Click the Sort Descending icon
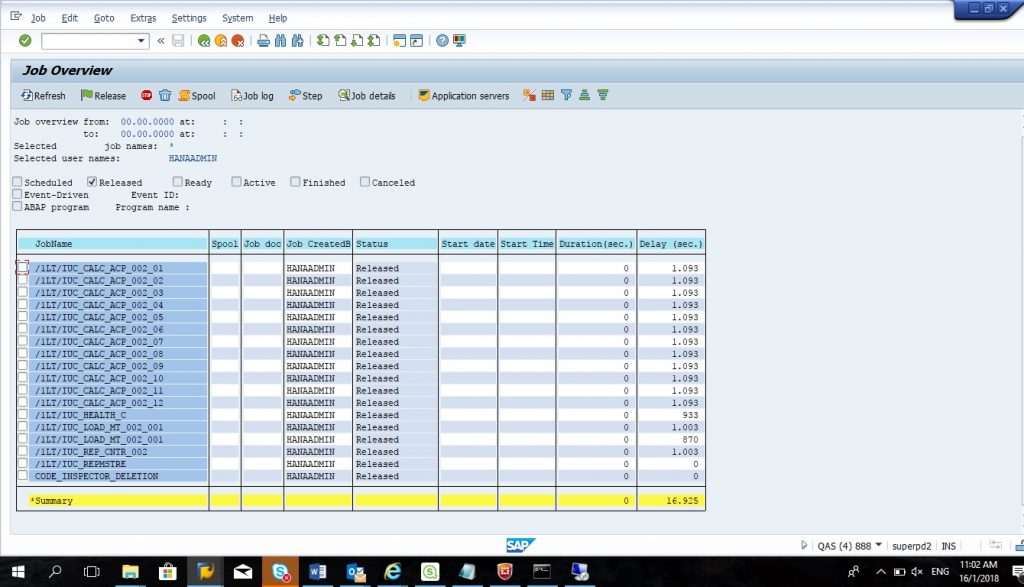Image resolution: width=1024 pixels, height=587 pixels. pyautogui.click(x=602, y=95)
